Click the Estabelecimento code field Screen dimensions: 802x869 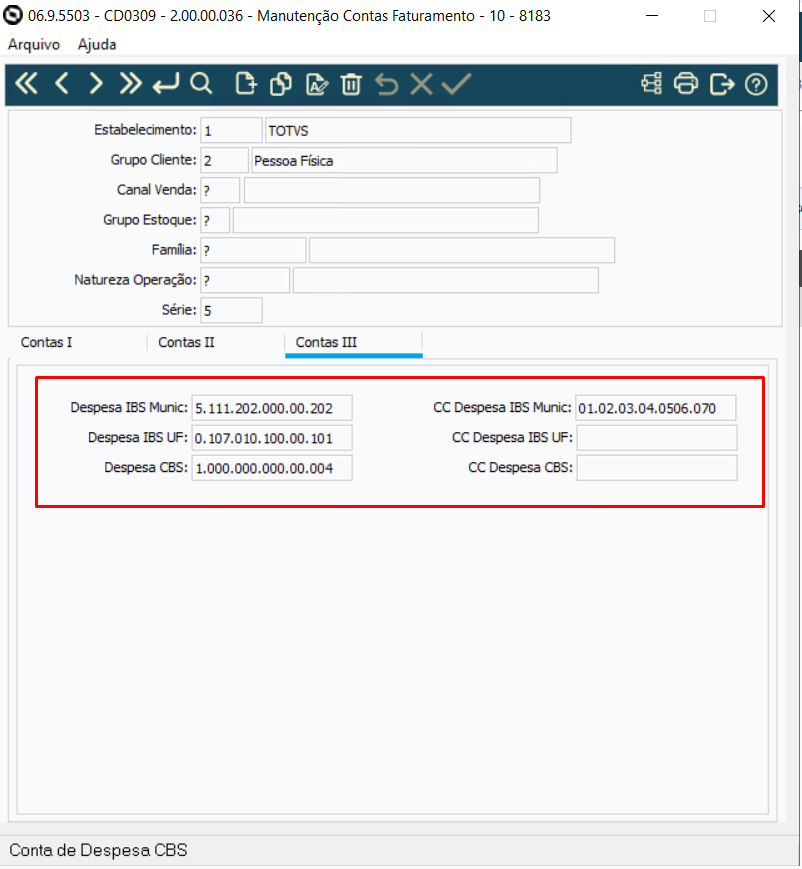pos(231,130)
